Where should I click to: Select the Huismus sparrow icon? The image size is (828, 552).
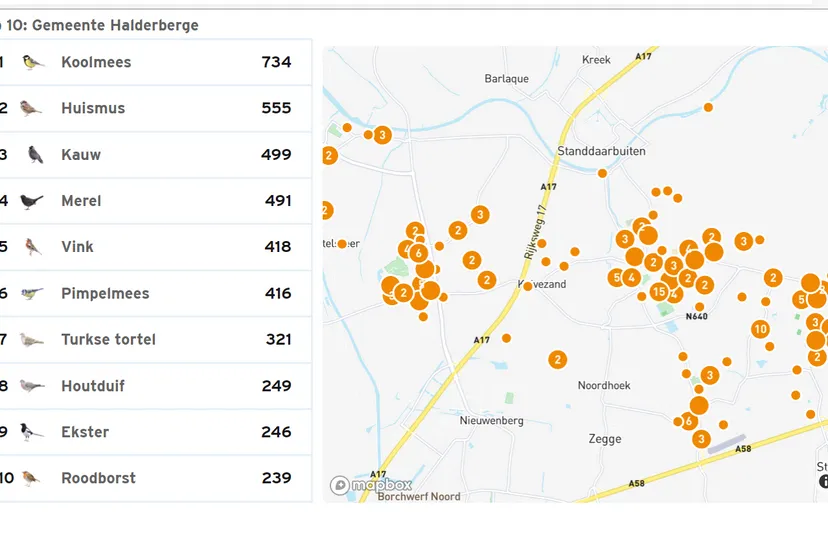(32, 108)
